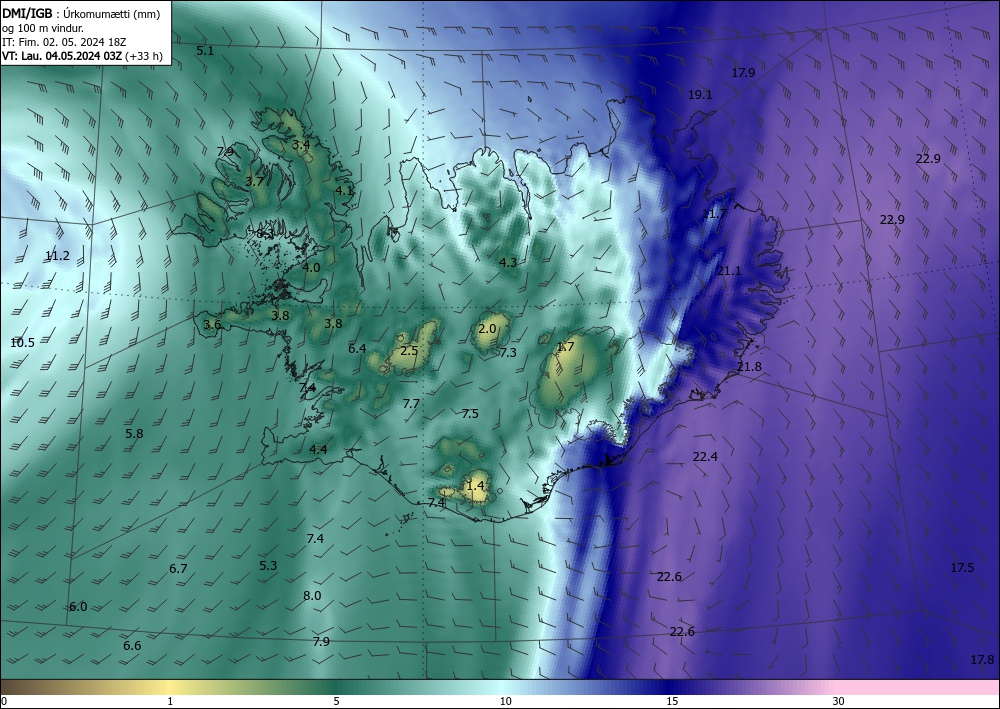Click the 5.1 precipitation value
Viewport: 1000px width, 709px height.
coord(205,51)
